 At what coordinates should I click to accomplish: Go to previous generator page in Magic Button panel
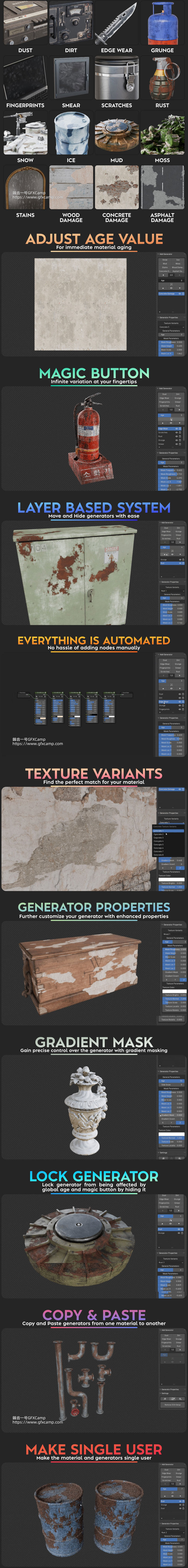click(x=163, y=410)
